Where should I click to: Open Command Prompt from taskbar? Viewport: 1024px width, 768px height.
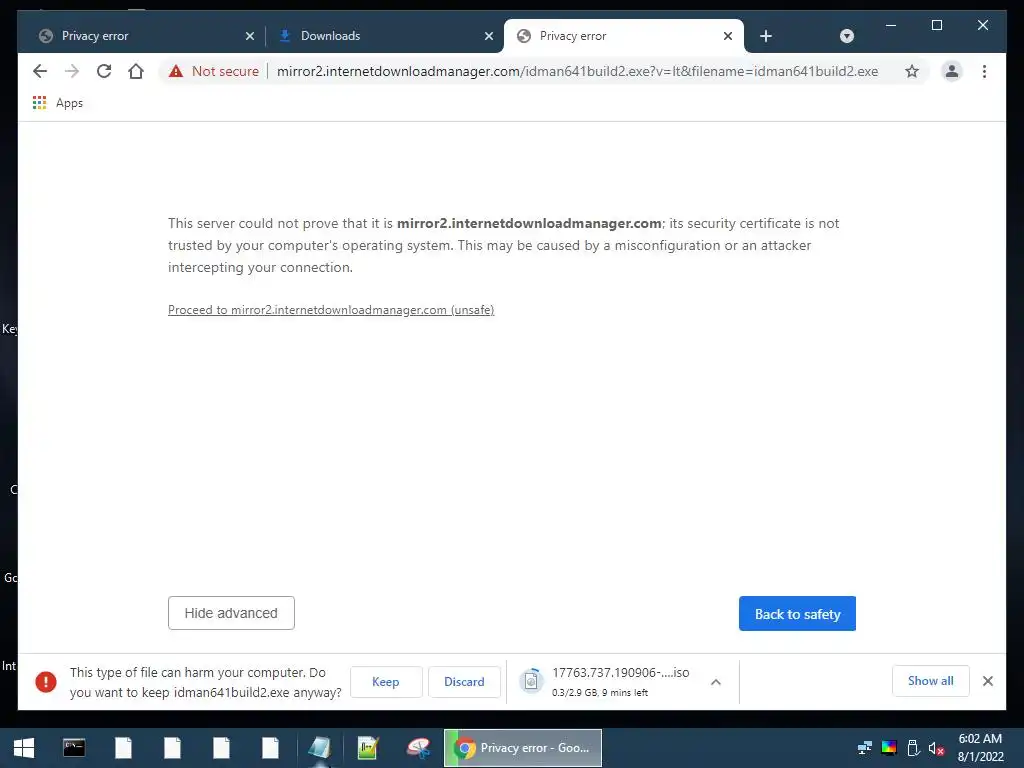74,748
